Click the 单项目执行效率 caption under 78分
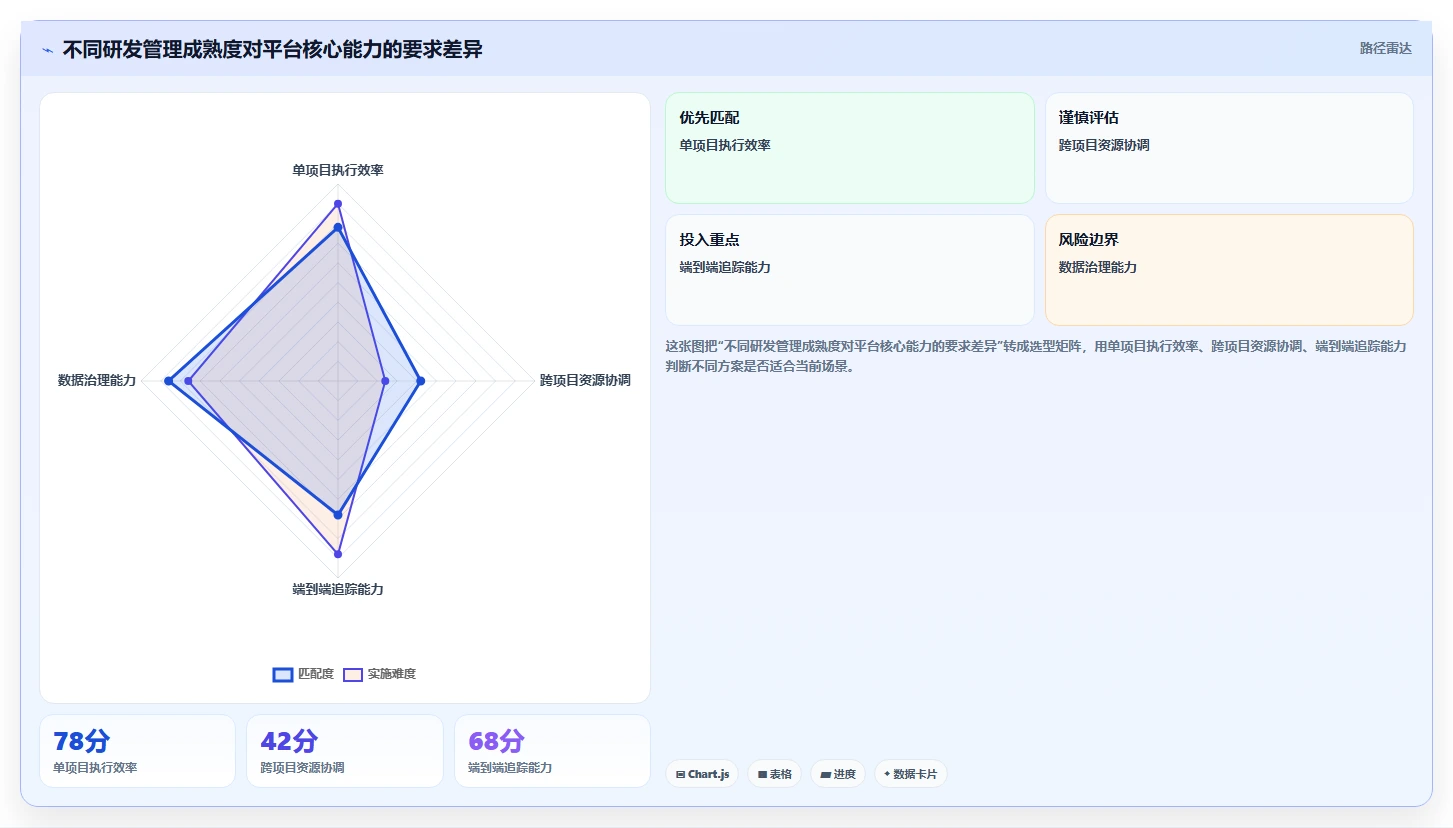Screen dimensions: 1453x828 click(95, 768)
